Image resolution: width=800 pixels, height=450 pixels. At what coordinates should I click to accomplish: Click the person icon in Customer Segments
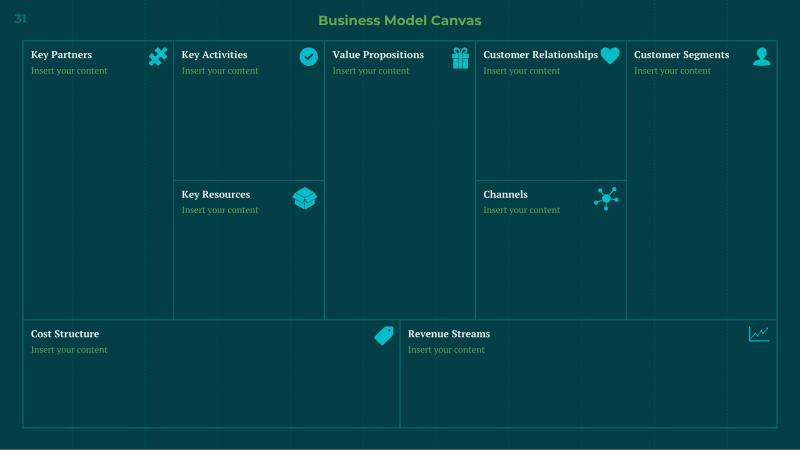pyautogui.click(x=762, y=57)
